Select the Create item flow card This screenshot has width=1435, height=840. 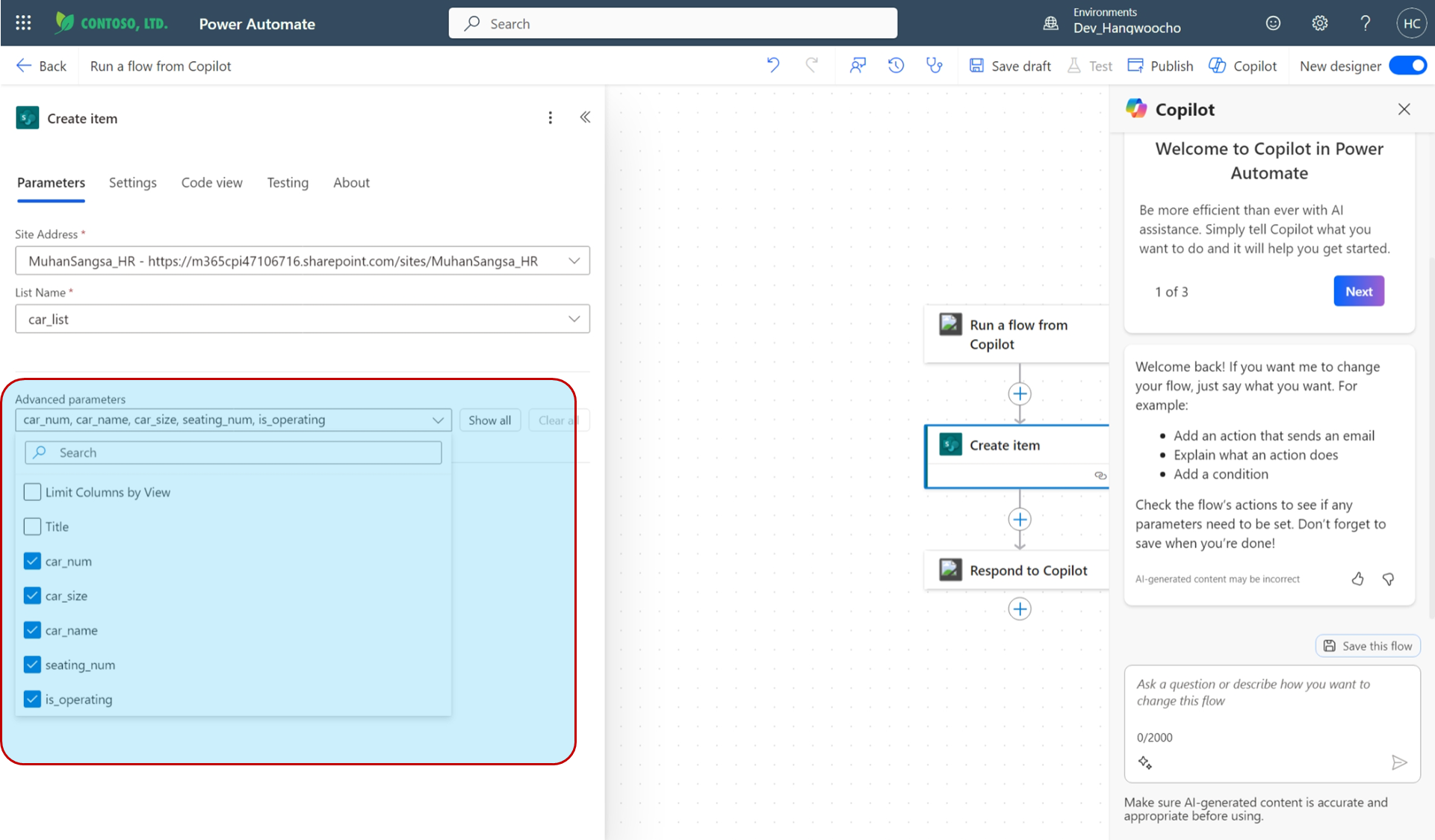coord(1016,456)
